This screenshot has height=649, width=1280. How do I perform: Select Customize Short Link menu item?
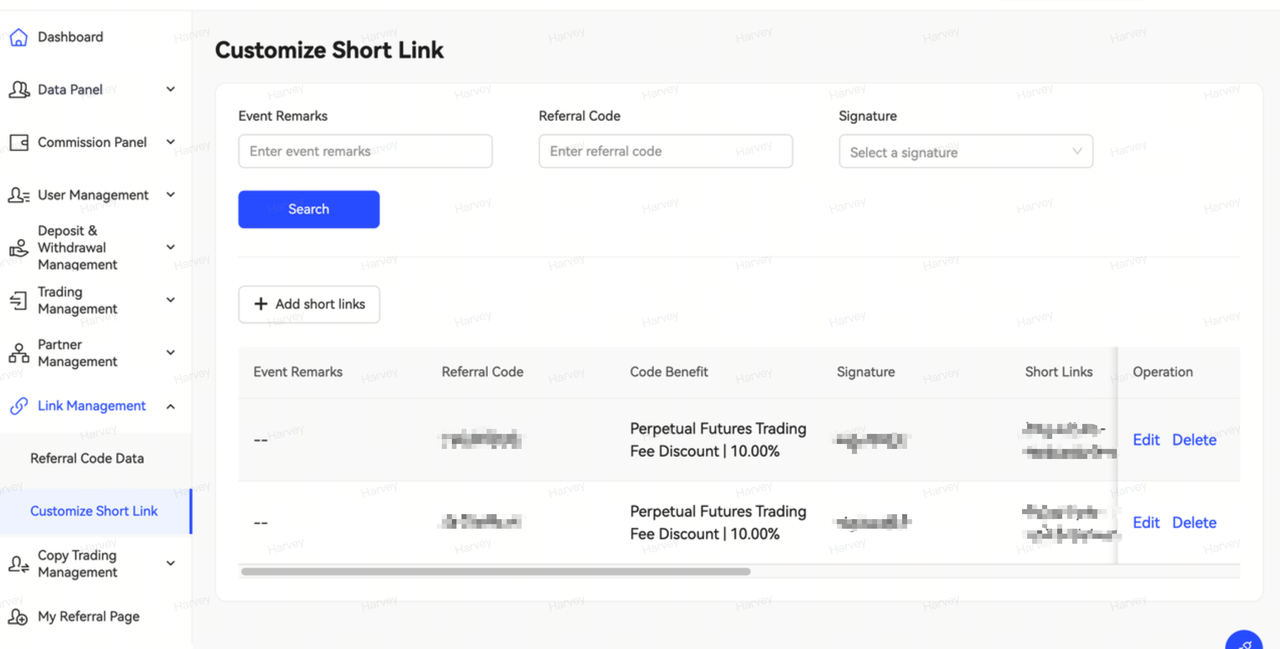94,511
